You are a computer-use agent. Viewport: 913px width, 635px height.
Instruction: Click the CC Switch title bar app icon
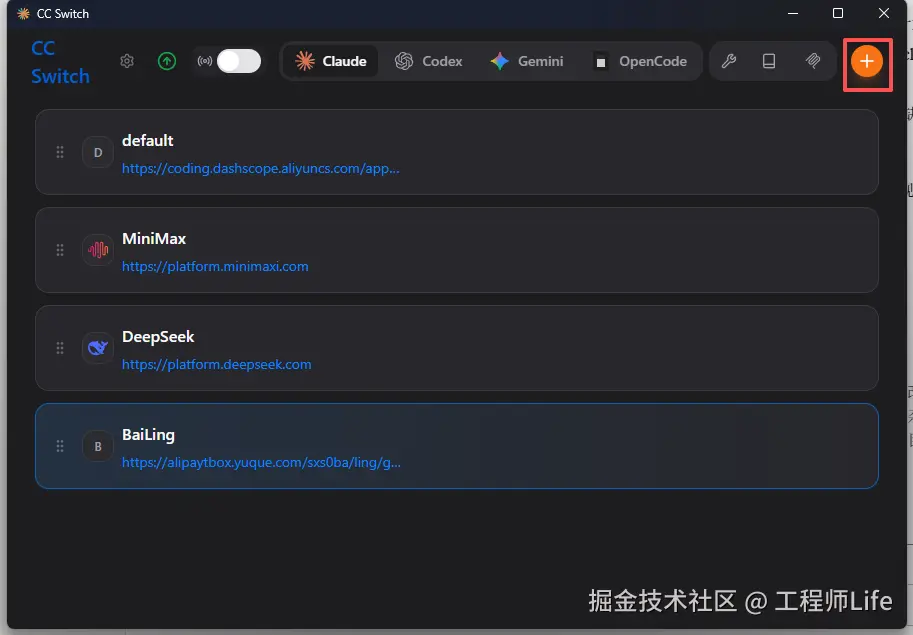coord(23,13)
